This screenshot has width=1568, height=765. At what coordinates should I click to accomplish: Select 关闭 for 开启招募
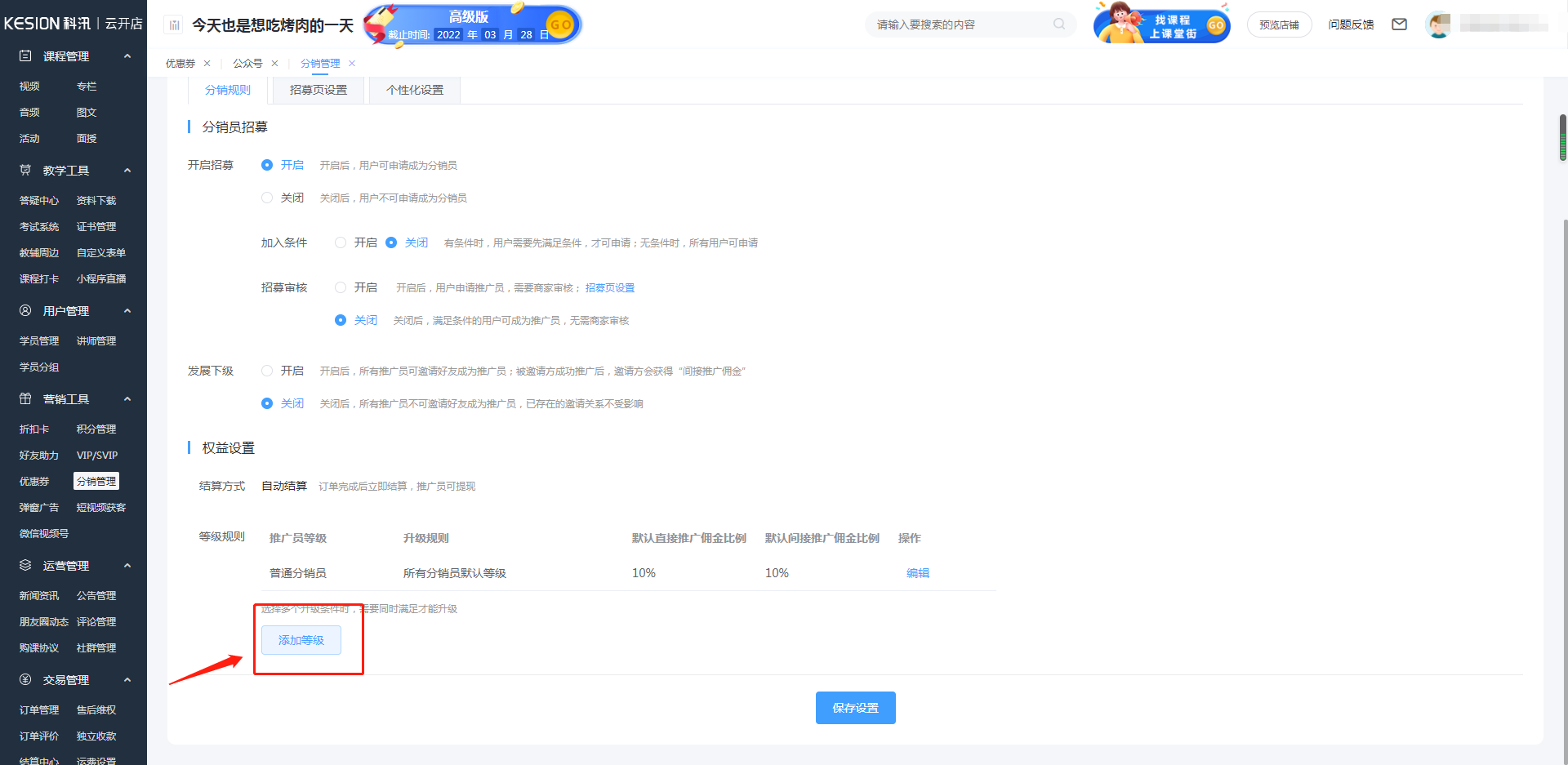(x=267, y=198)
